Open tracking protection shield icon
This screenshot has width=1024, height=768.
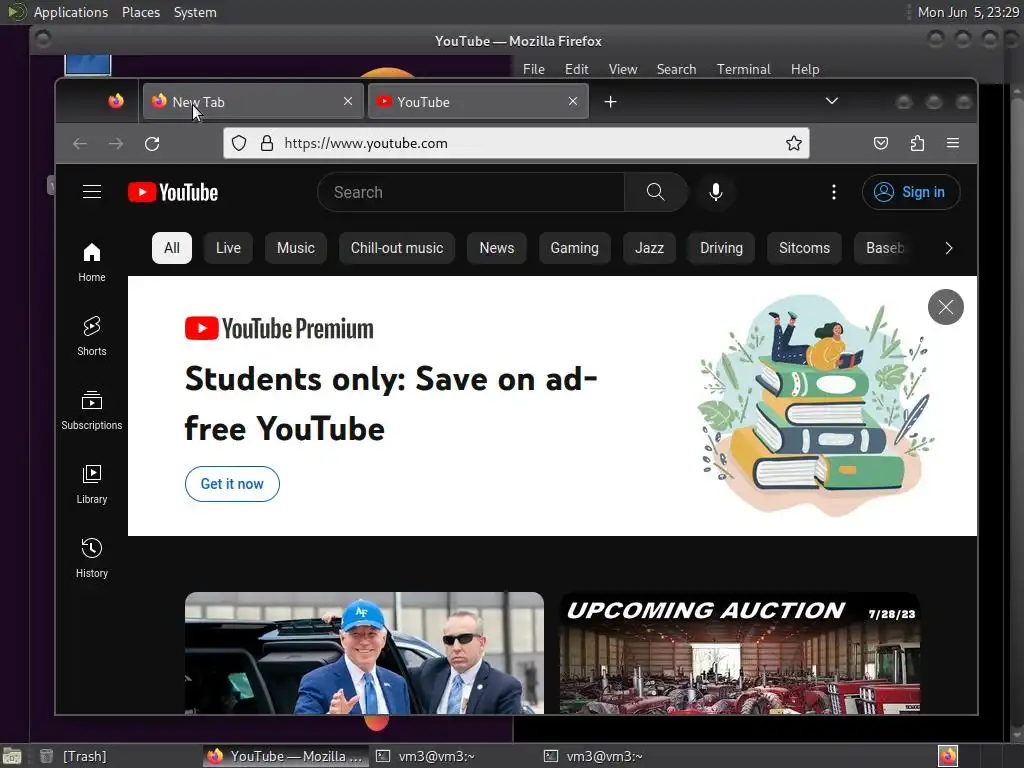tap(239, 143)
